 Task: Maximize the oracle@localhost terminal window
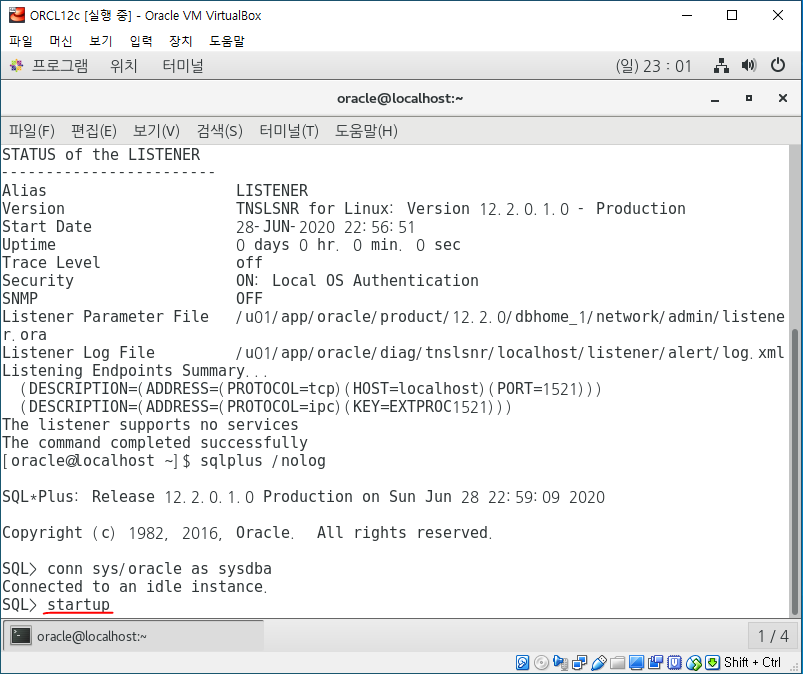(x=749, y=98)
